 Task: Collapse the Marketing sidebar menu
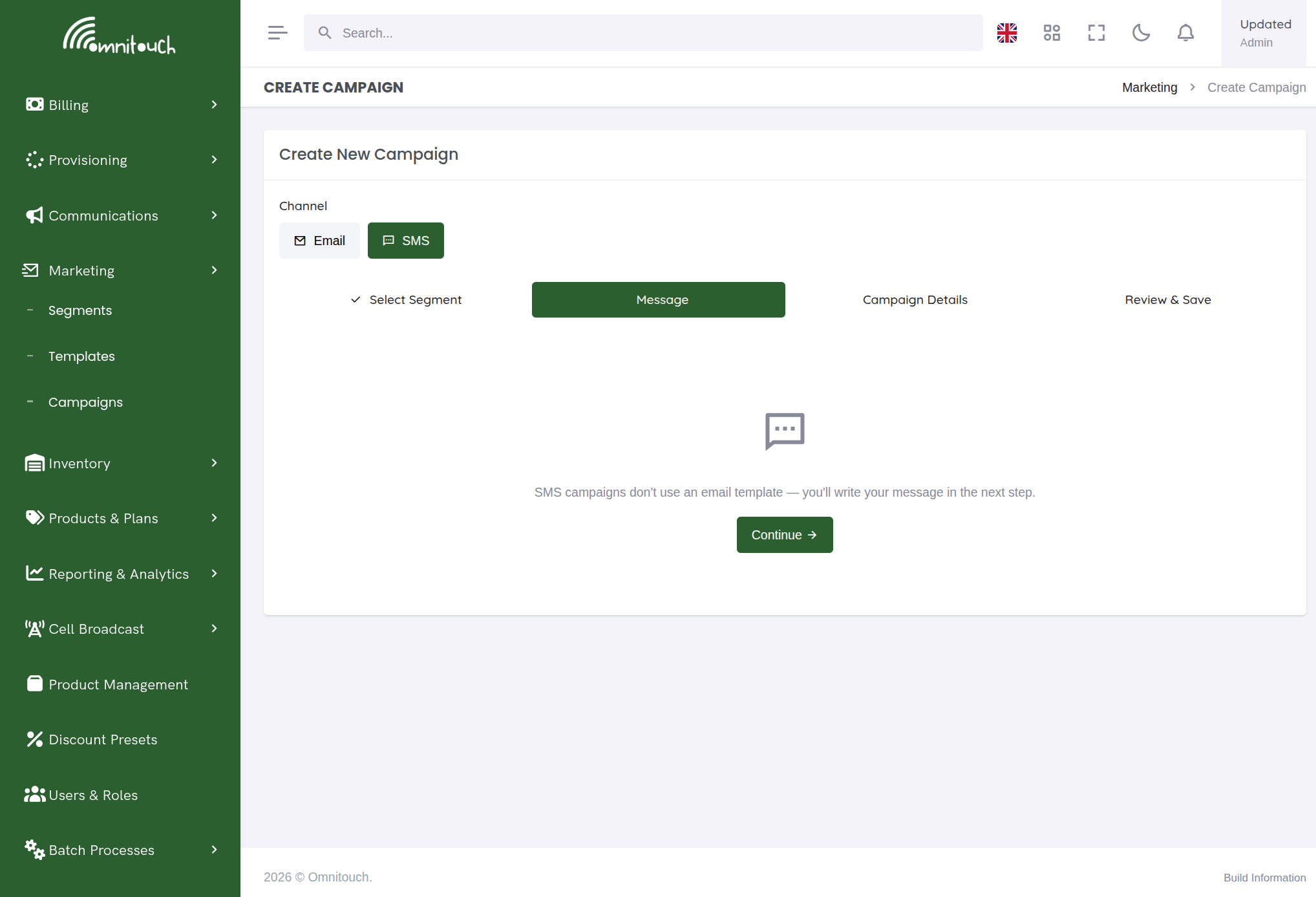pyautogui.click(x=120, y=270)
